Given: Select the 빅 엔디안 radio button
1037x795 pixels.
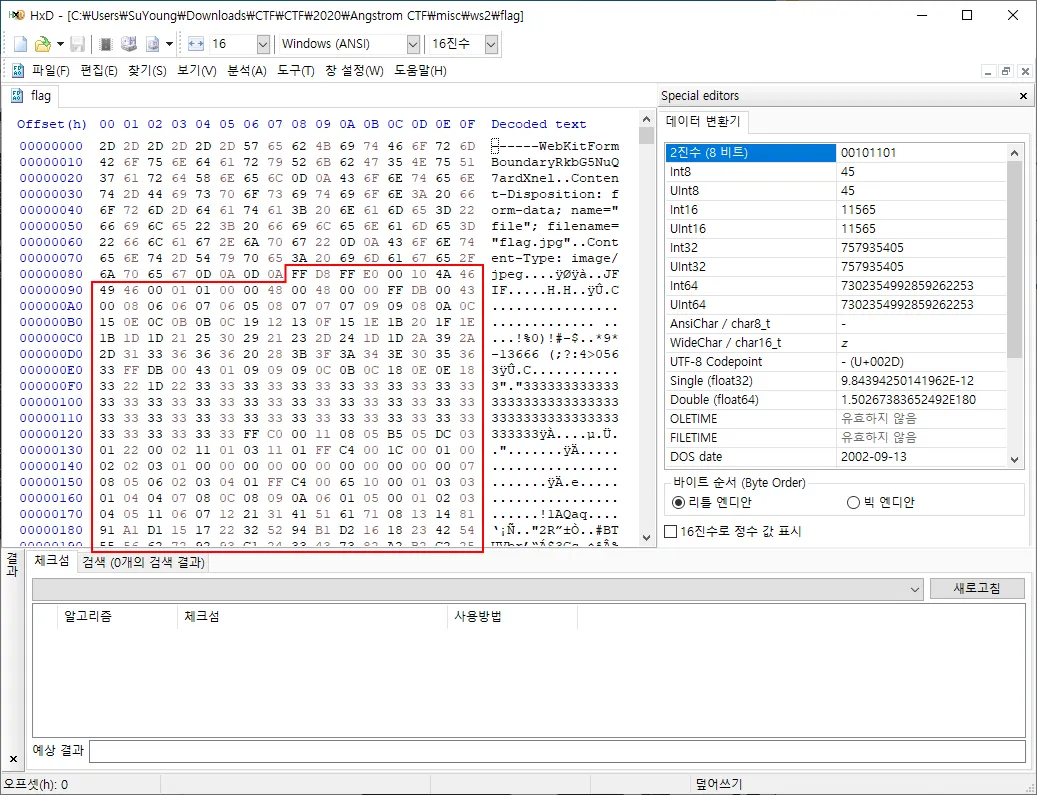Looking at the screenshot, I should coord(853,503).
